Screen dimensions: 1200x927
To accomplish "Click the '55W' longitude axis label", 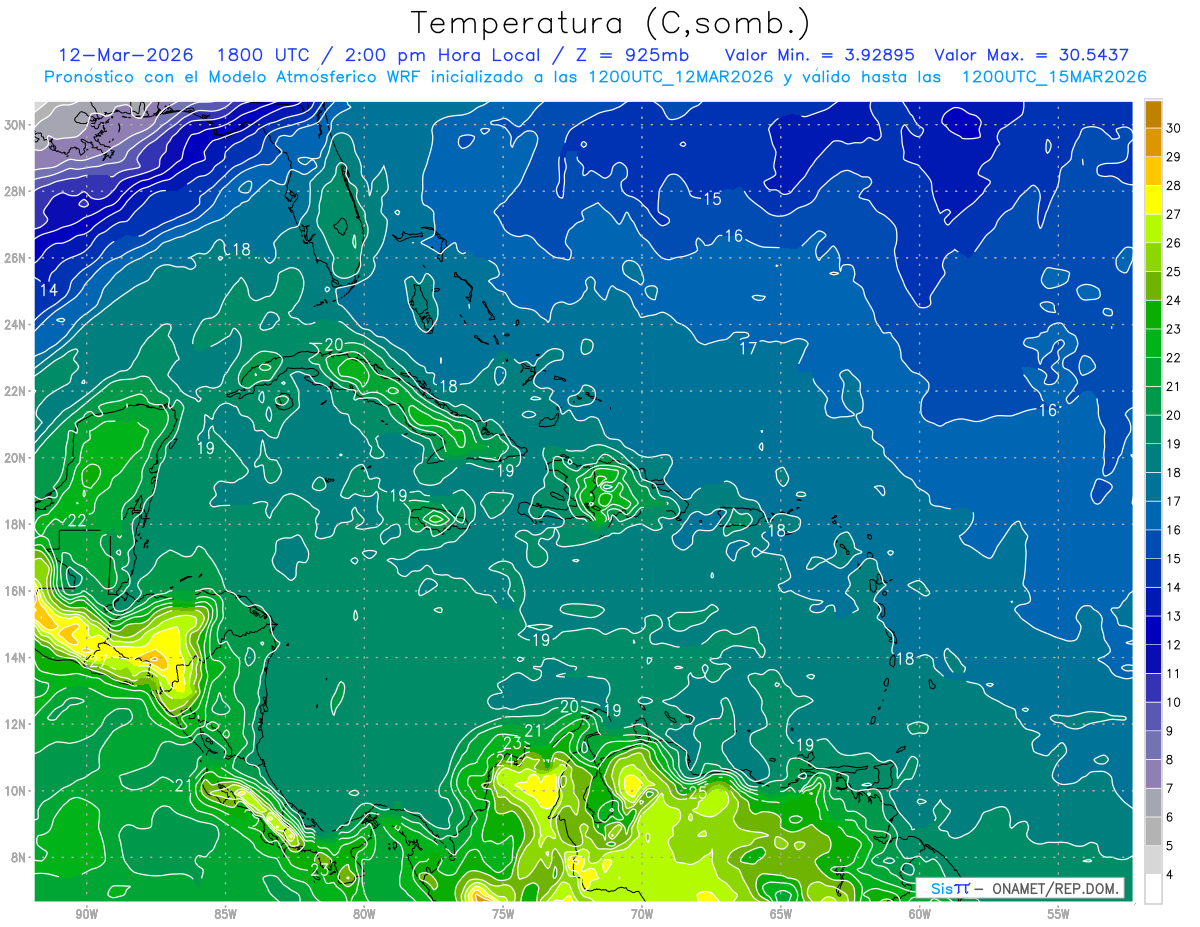I will pyautogui.click(x=1058, y=914).
